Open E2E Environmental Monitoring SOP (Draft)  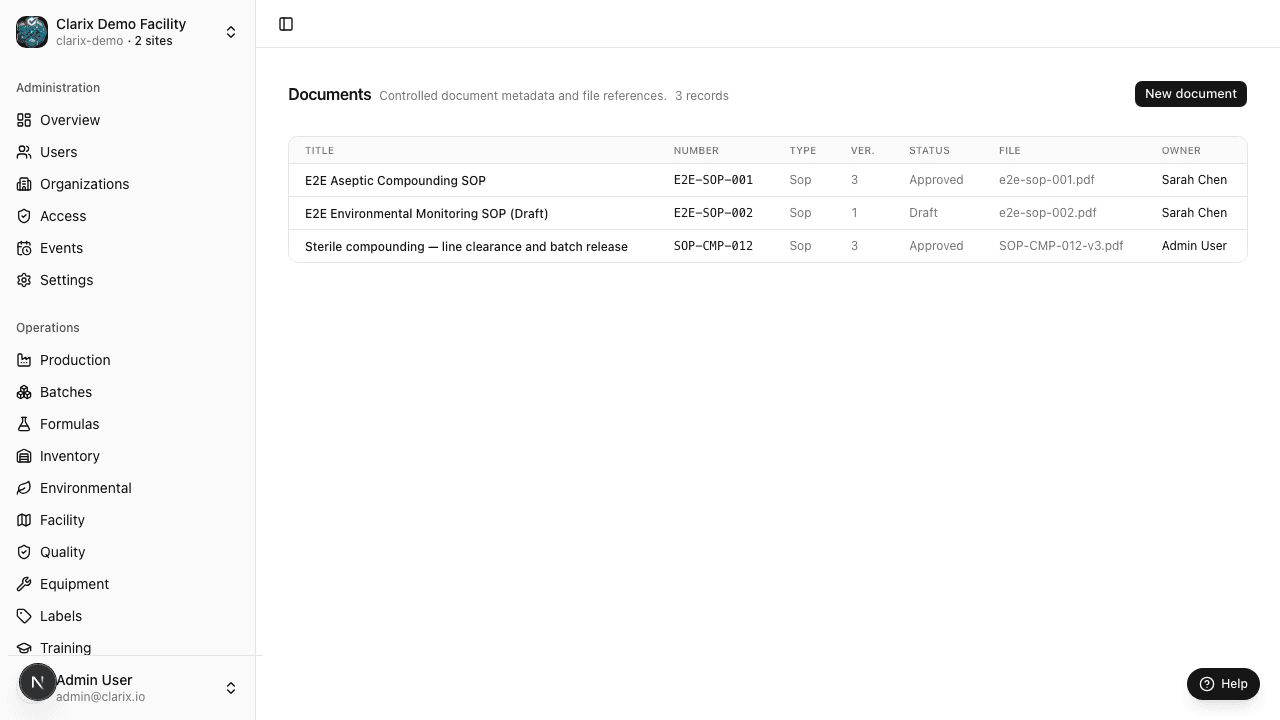[x=426, y=214]
